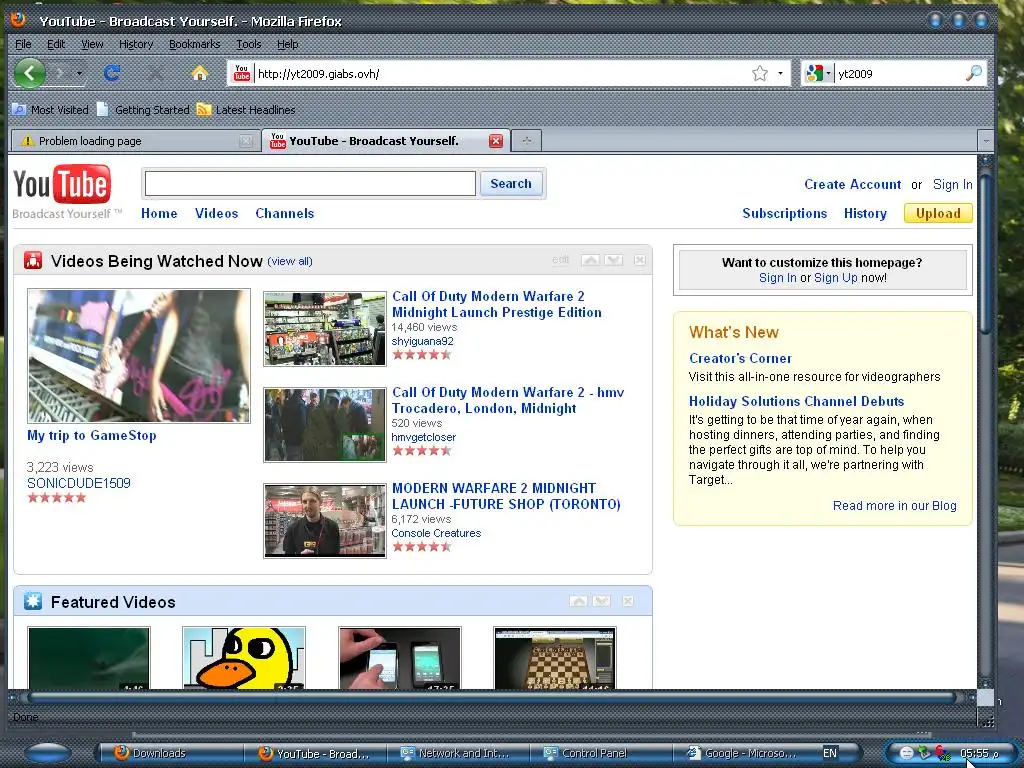Screen dimensions: 1024x768
Task: Open Subscriptions link
Action: pos(784,214)
